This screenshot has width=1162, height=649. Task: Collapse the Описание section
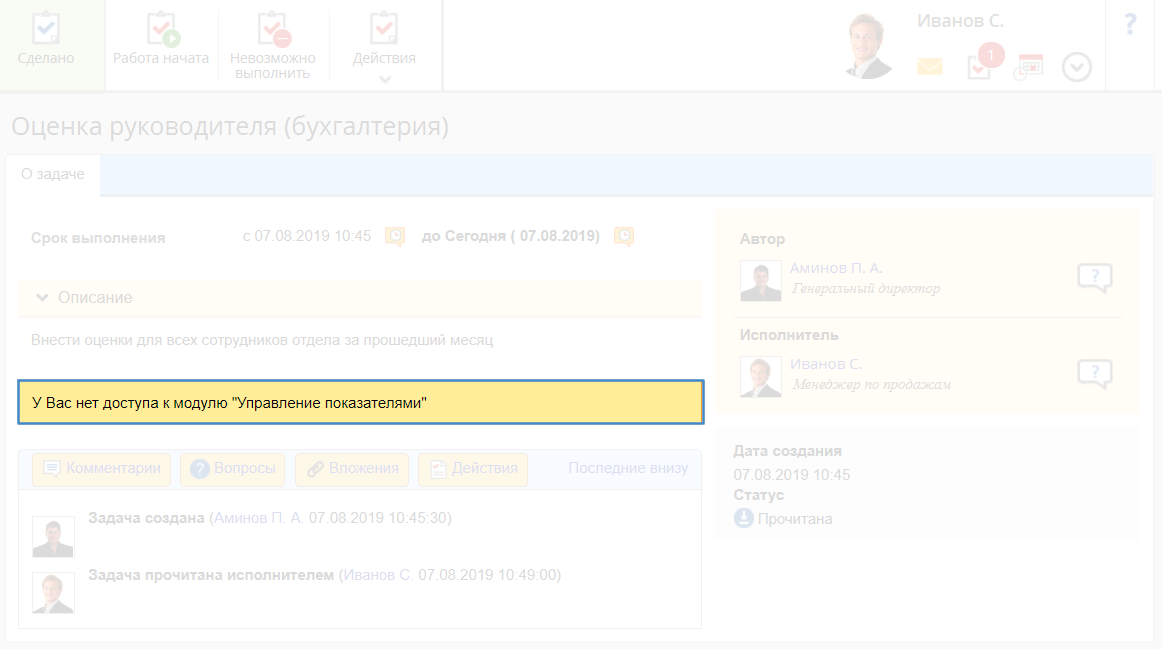(43, 298)
